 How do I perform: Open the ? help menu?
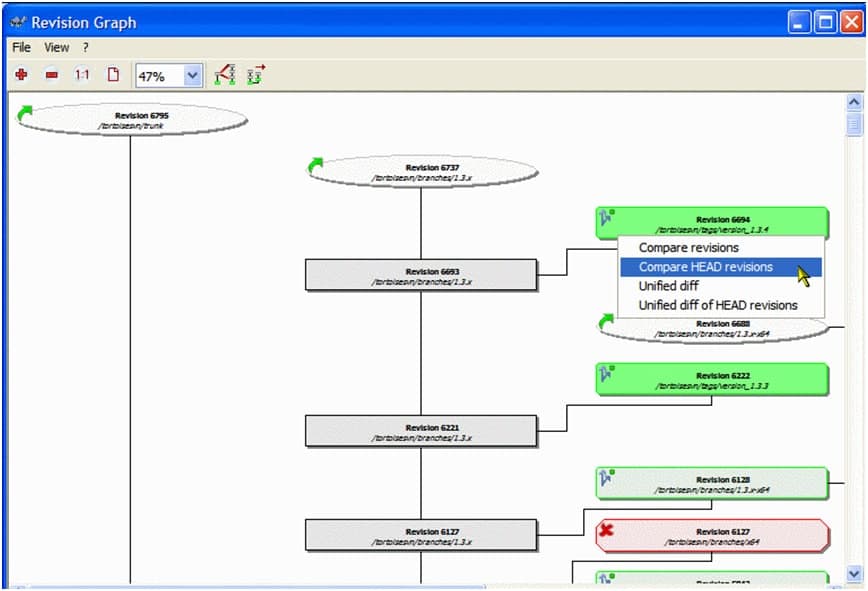(x=86, y=47)
